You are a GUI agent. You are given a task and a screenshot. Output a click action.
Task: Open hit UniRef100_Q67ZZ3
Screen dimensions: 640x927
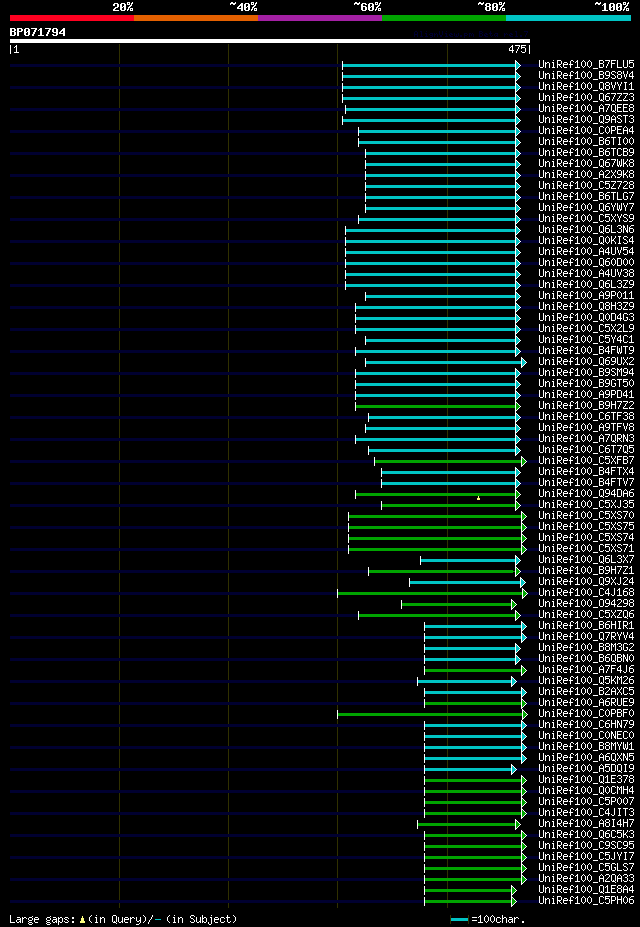(586, 98)
